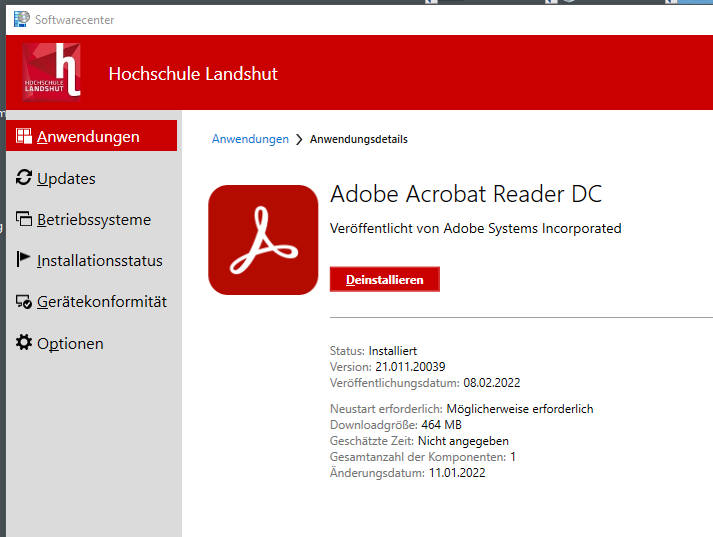
Task: Click the Adobe Acrobat Reader app icon
Action: [x=263, y=240]
